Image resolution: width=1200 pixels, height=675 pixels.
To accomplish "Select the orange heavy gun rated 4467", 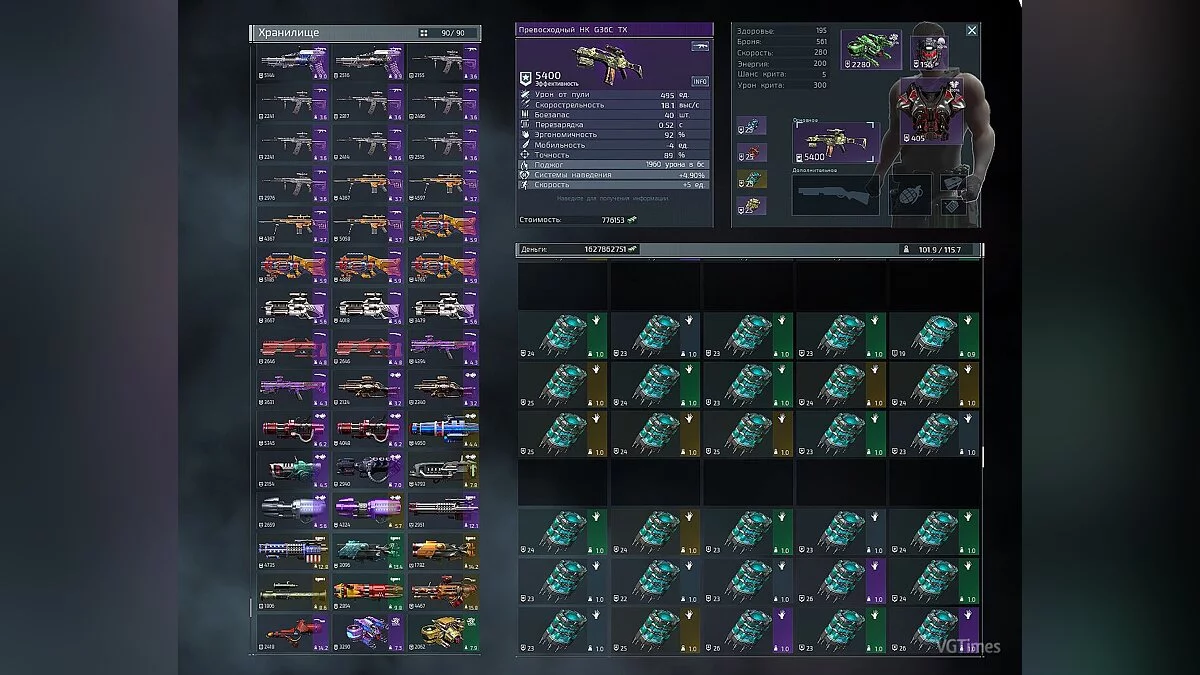I will tap(443, 592).
